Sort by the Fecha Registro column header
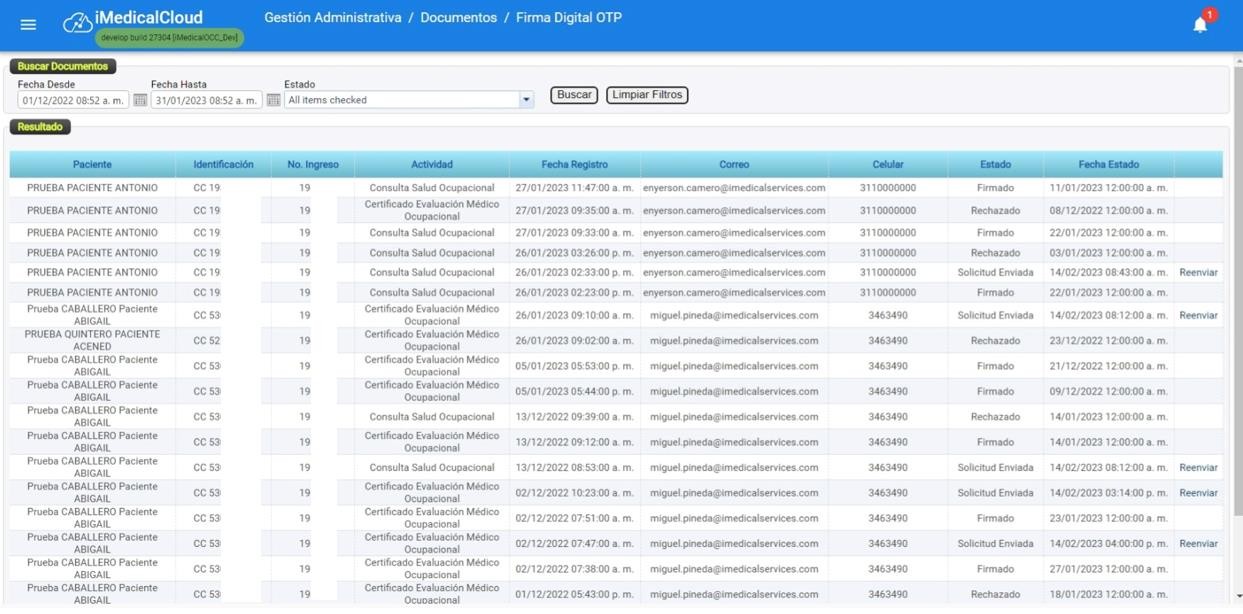The width and height of the screenshot is (1243, 614). (x=574, y=164)
